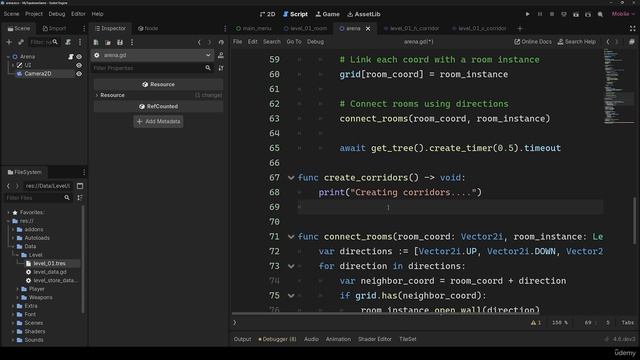640x360 pixels.
Task: Open object history list in Inspector
Action: pyautogui.click(x=221, y=42)
